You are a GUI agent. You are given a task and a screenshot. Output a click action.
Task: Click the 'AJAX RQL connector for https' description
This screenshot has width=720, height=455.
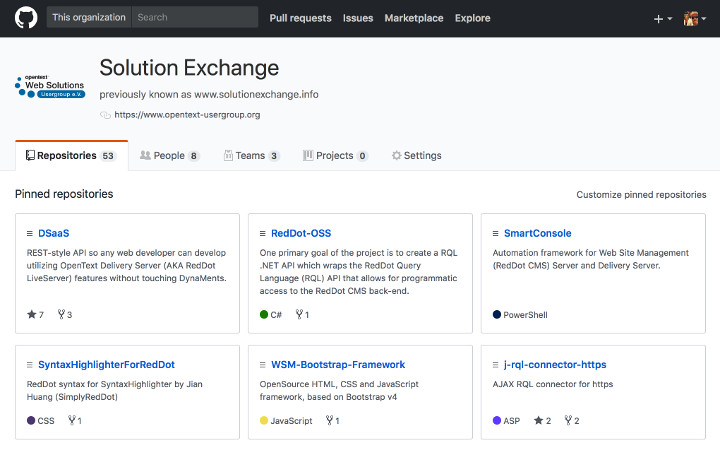552,384
